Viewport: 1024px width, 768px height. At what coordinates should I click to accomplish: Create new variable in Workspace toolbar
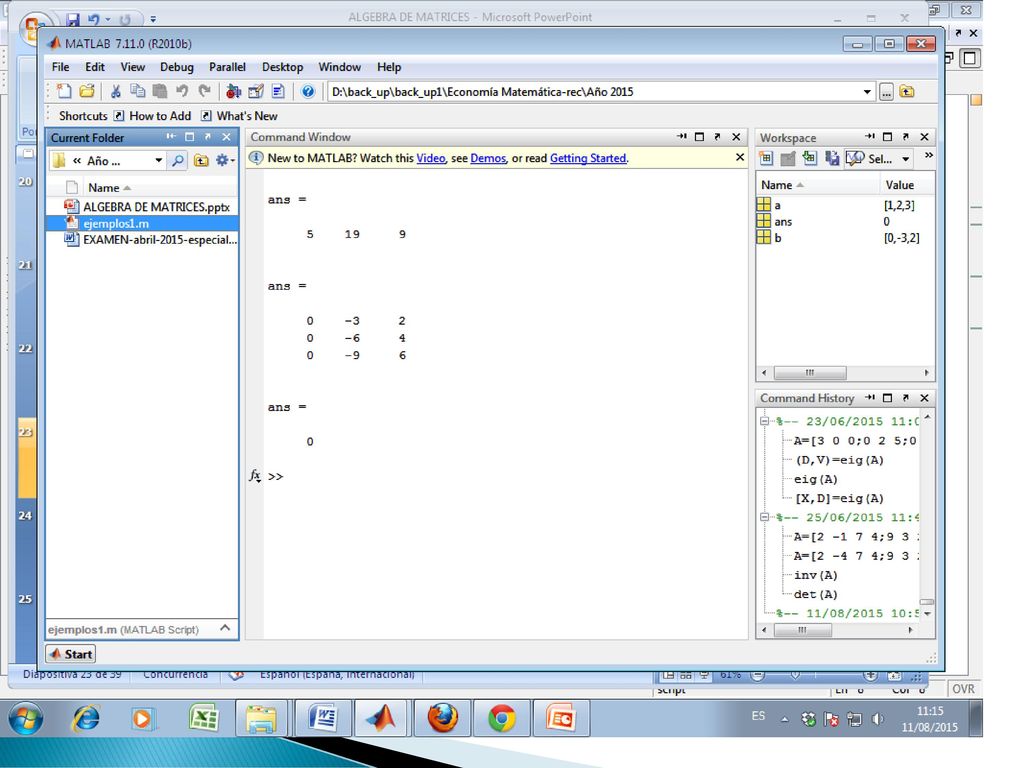point(766,158)
